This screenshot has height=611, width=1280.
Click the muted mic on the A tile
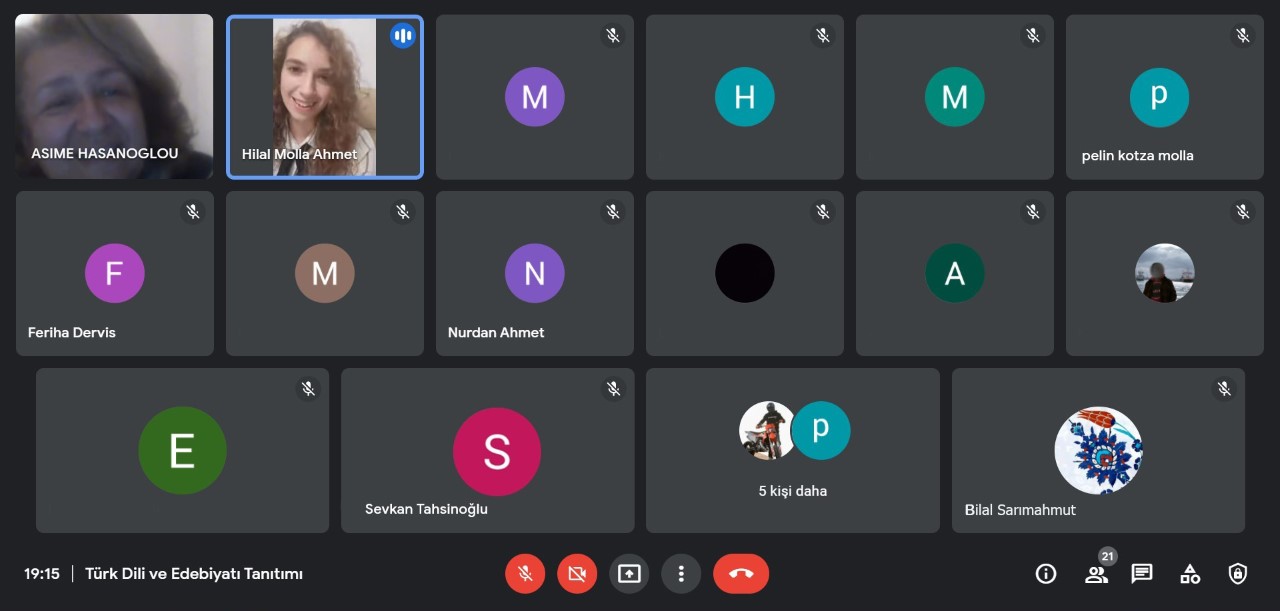[1033, 212]
